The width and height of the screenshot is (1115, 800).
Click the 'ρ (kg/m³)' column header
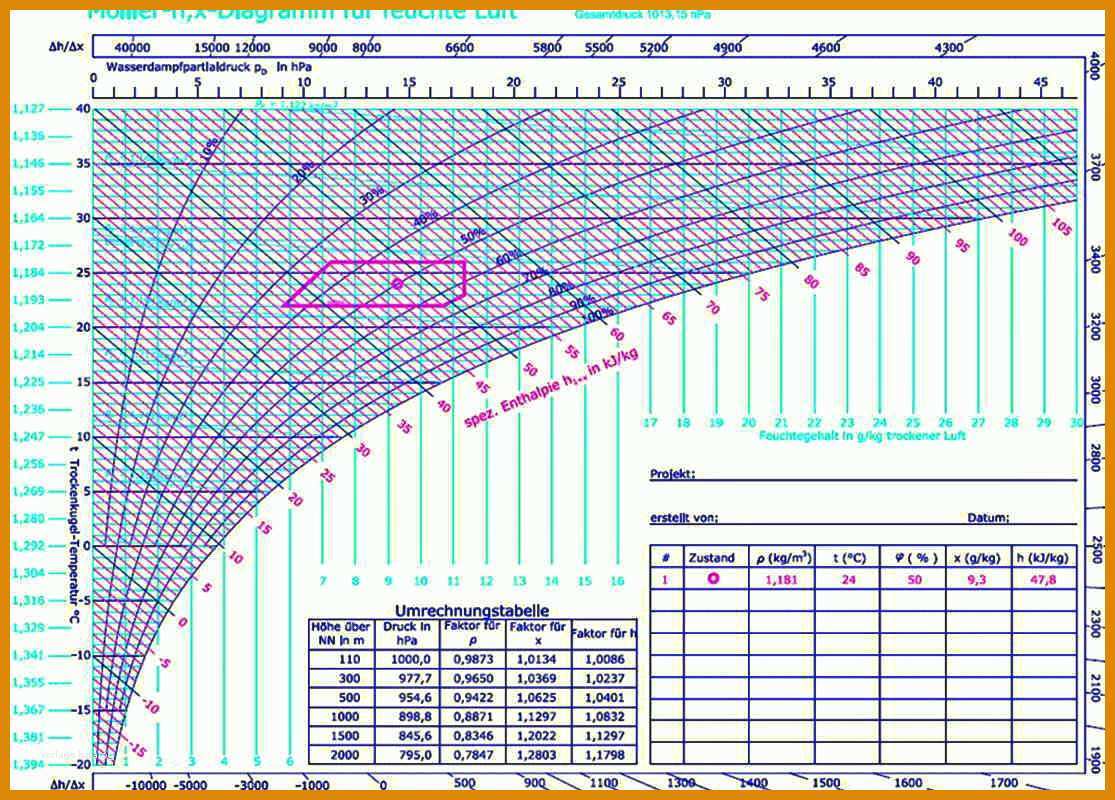pyautogui.click(x=783, y=558)
